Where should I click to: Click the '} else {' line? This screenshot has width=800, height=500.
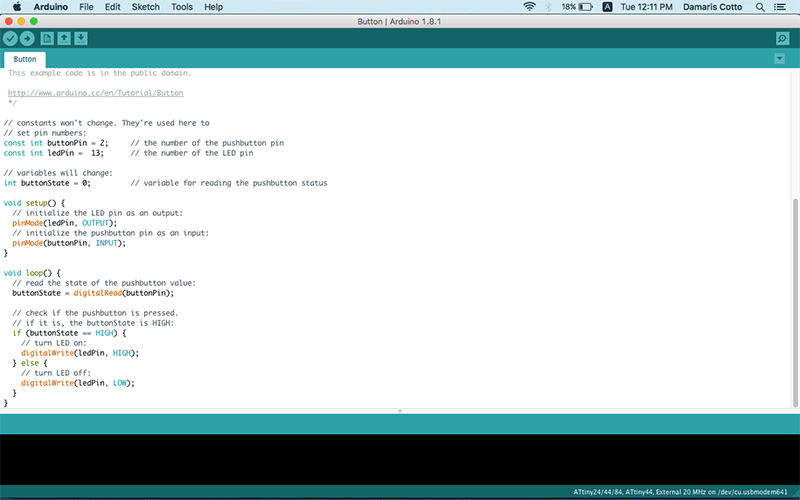coord(30,363)
